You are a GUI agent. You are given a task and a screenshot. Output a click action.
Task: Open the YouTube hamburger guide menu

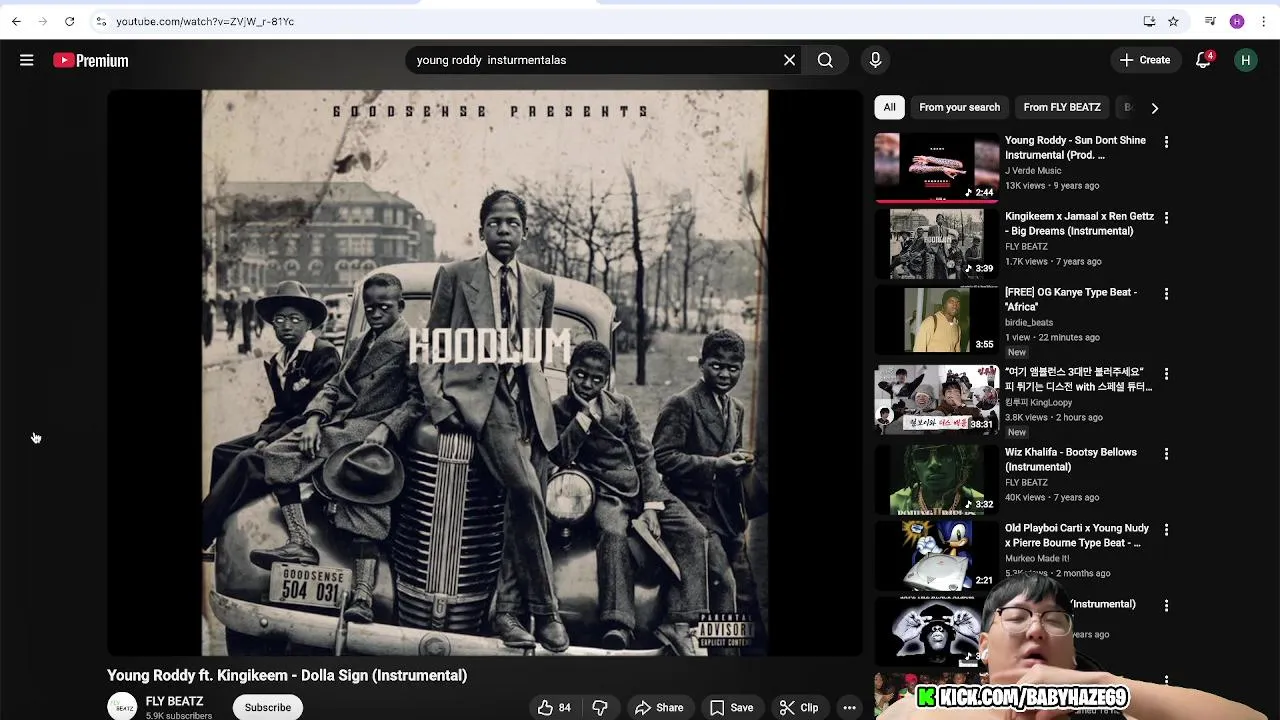tap(27, 60)
